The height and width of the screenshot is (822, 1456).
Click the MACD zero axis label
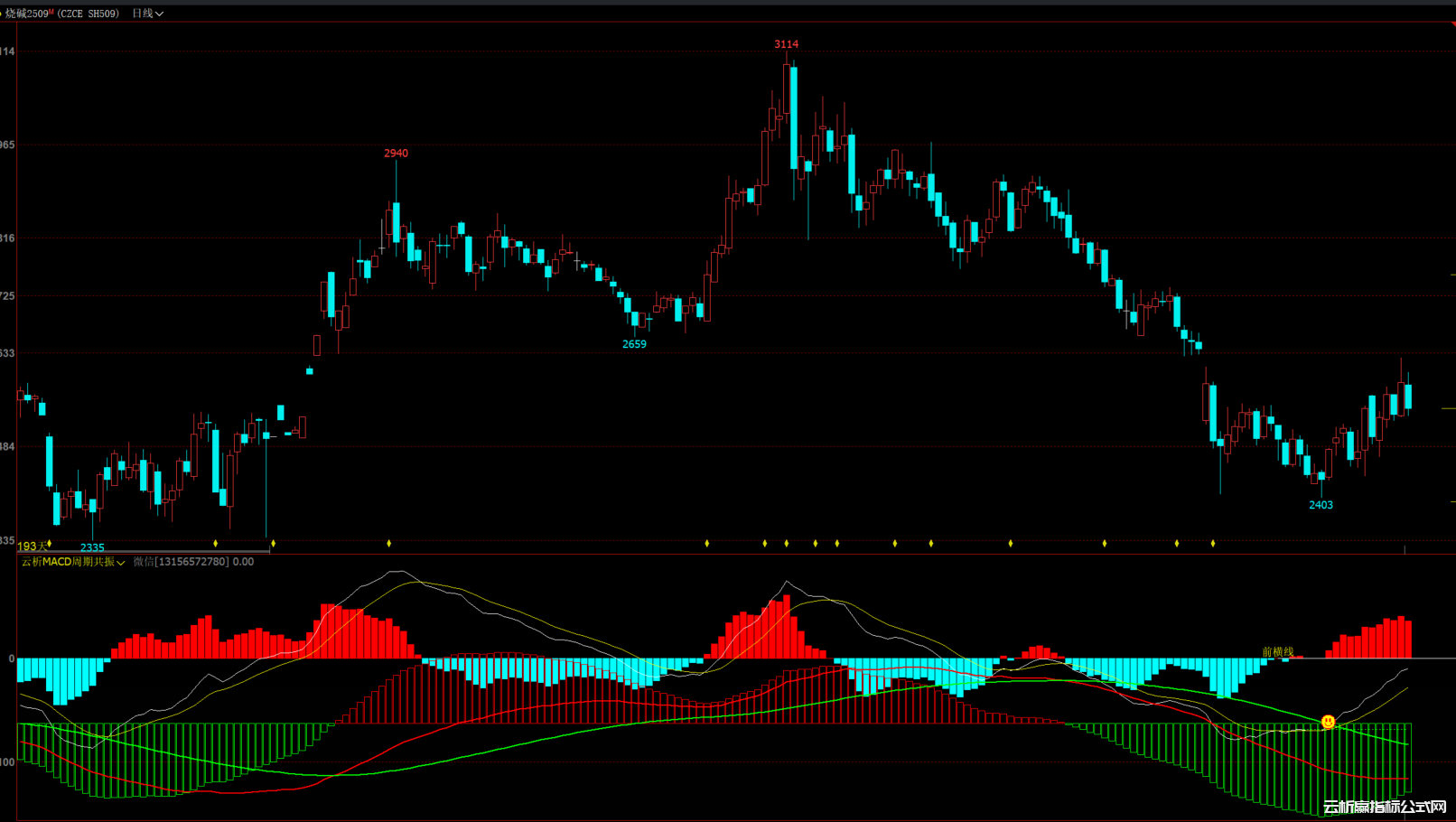point(11,659)
